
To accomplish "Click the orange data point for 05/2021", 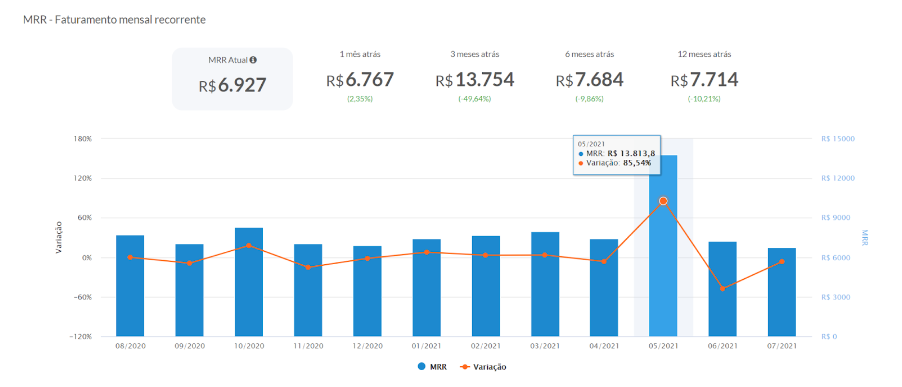I will tap(663, 201).
